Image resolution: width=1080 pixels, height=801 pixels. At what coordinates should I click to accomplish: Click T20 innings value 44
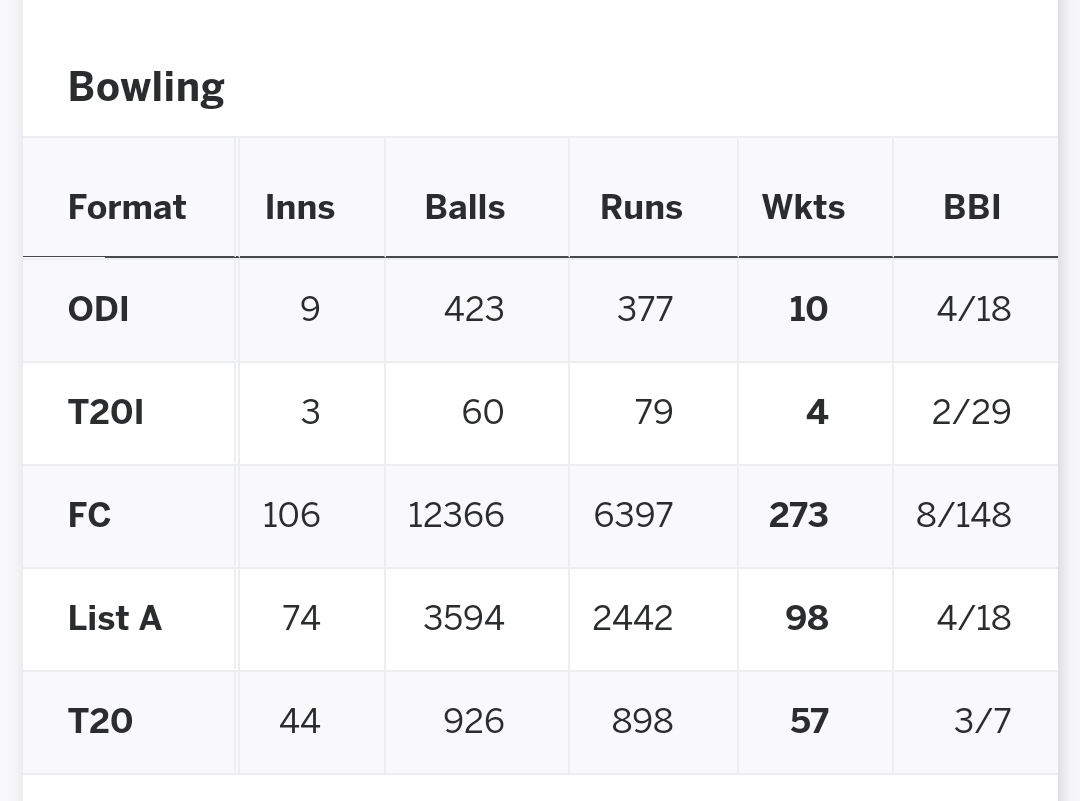pyautogui.click(x=300, y=721)
